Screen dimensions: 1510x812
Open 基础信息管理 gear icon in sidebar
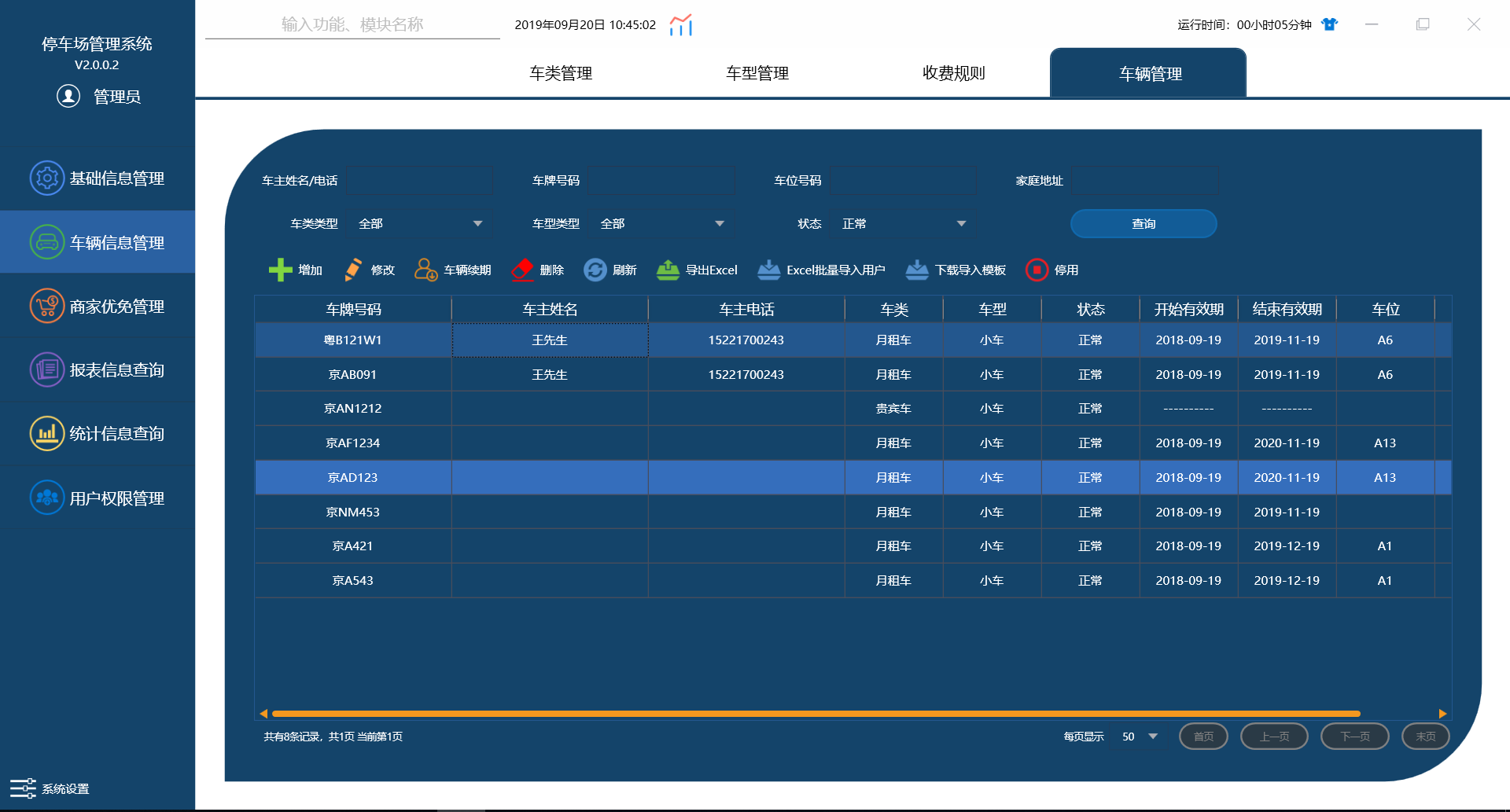[x=47, y=178]
